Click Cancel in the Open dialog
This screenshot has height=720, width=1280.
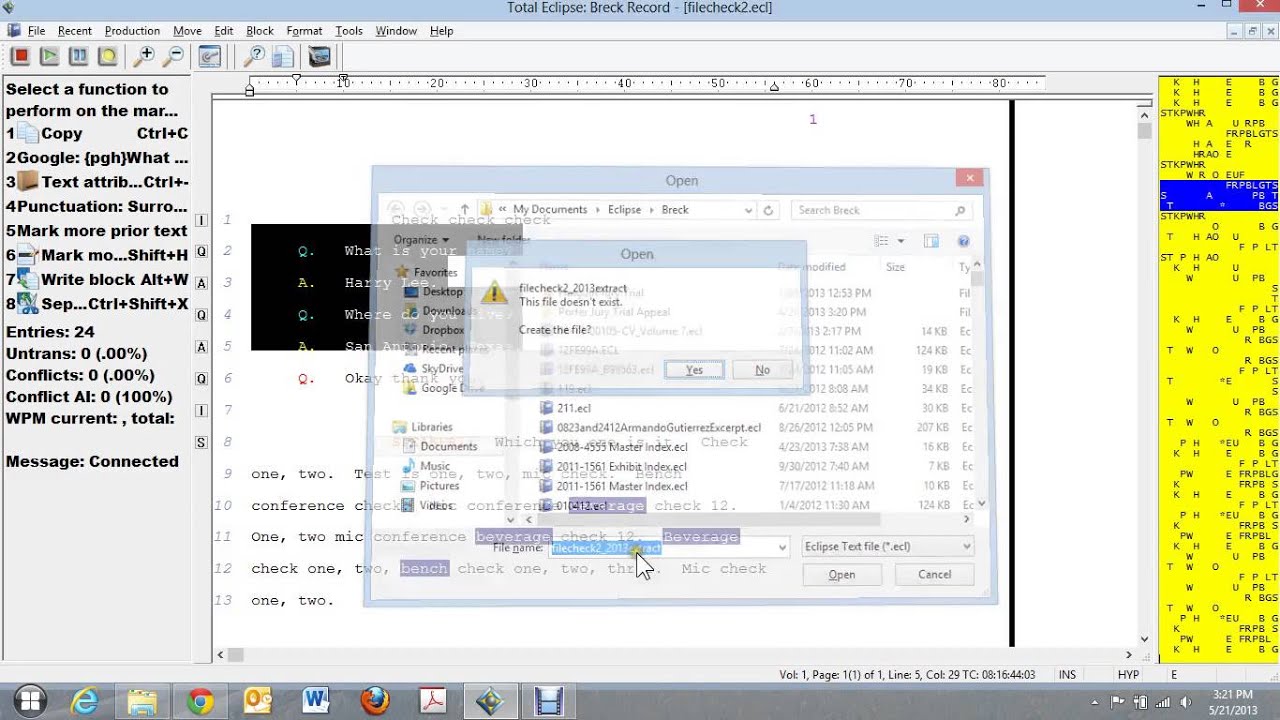click(935, 574)
